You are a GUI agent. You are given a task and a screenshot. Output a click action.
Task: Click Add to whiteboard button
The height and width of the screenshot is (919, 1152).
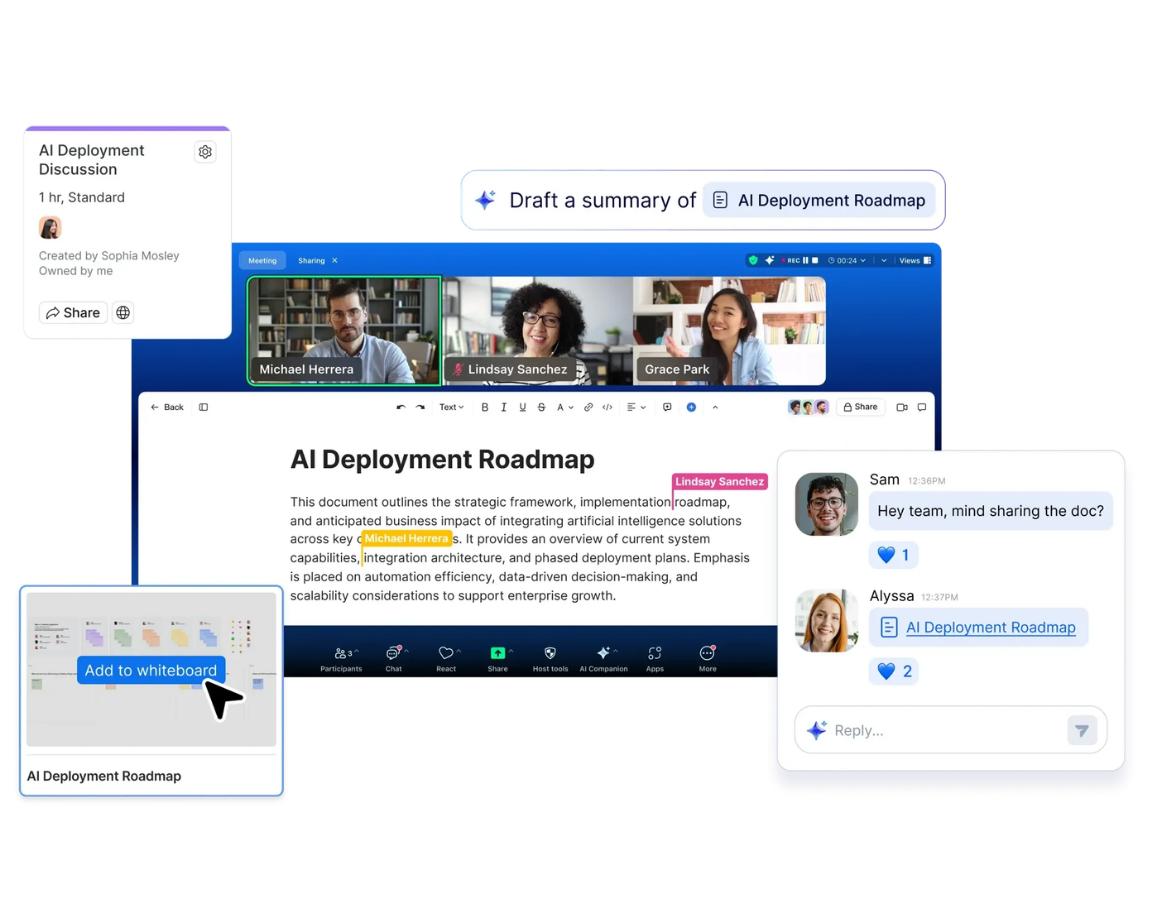coord(151,671)
